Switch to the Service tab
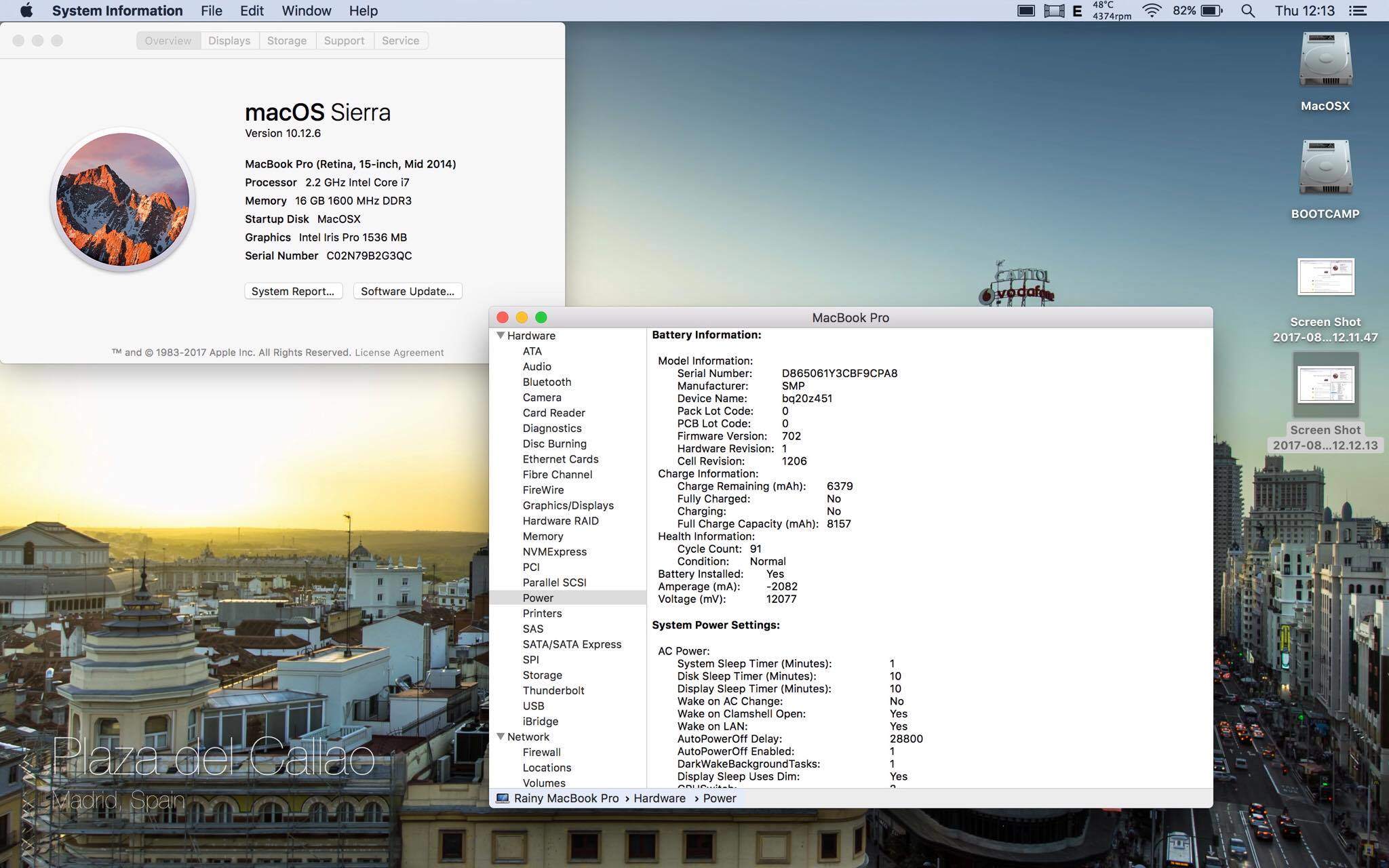This screenshot has width=1389, height=868. (x=401, y=41)
